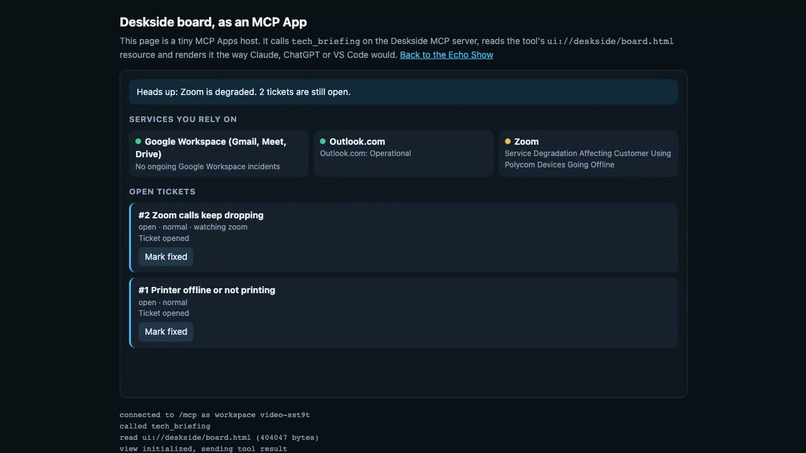Click the amber status dot beside Zoom
Screen dimensions: 806x453
tap(508, 141)
